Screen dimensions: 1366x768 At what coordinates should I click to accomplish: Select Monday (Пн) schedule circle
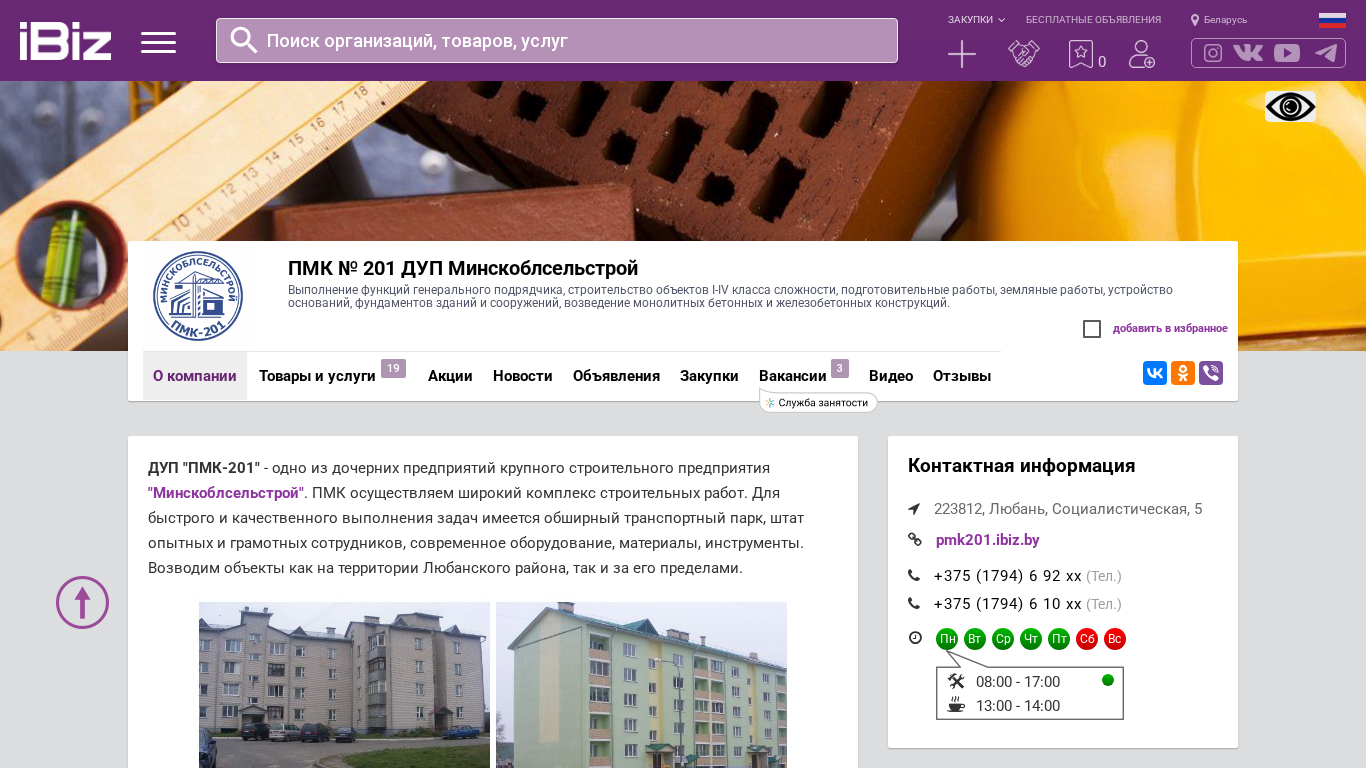[x=947, y=639]
